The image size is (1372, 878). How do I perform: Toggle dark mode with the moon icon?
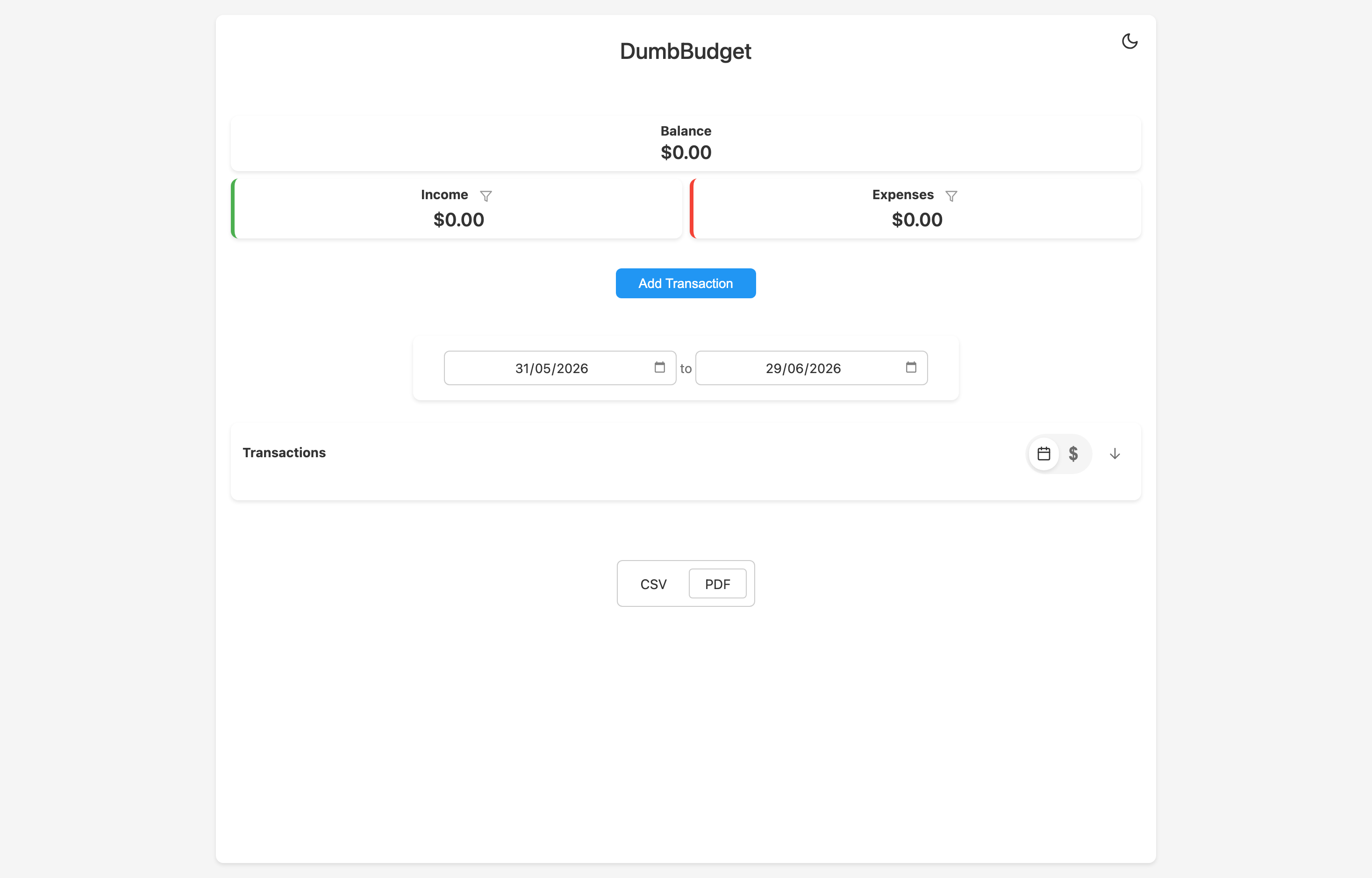1129,42
